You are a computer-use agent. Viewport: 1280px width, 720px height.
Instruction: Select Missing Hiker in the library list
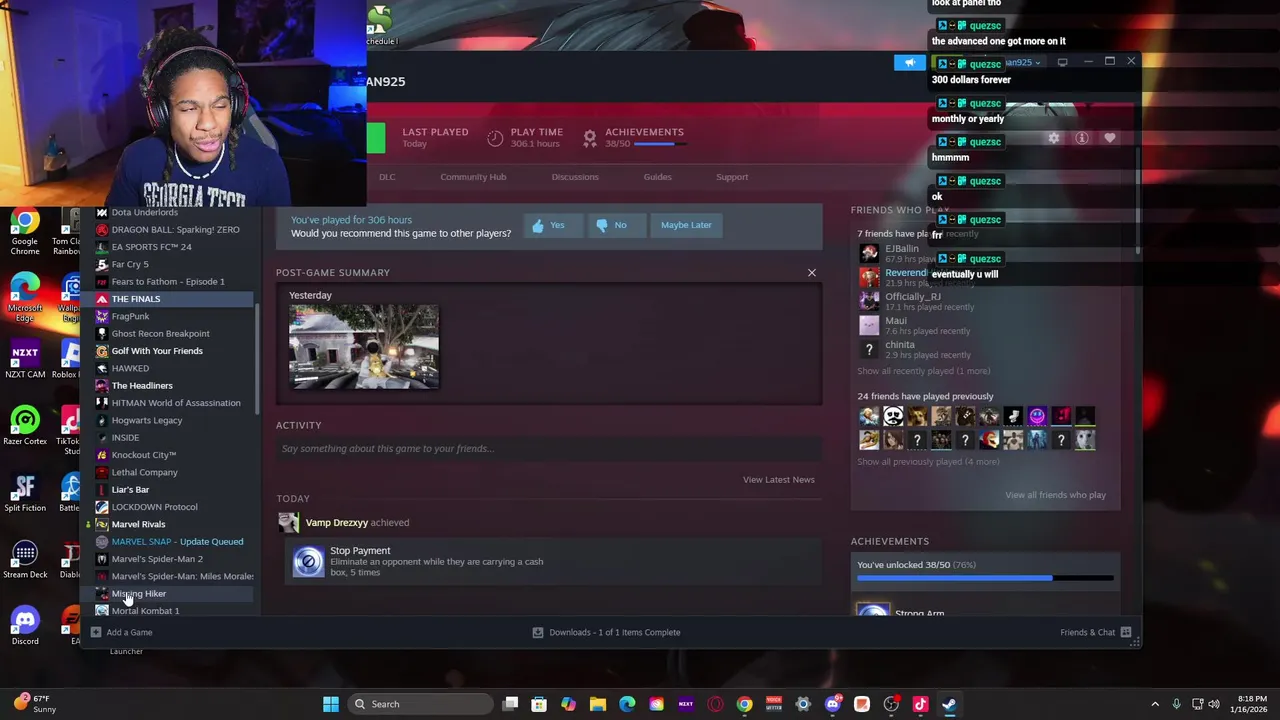[139, 594]
